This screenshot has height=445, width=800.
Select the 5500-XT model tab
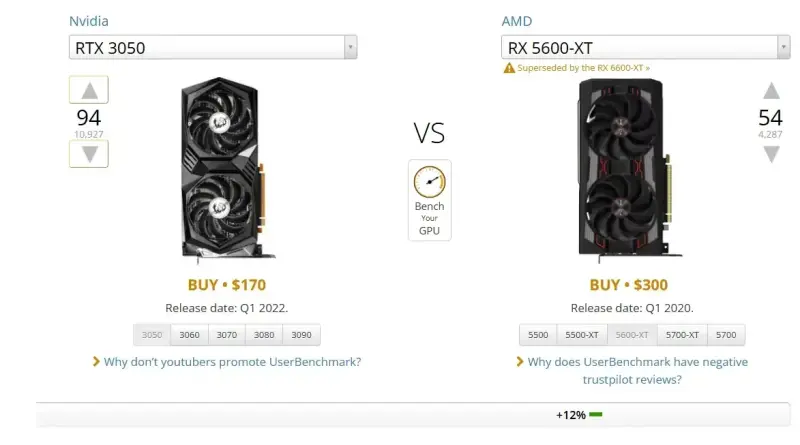click(582, 335)
